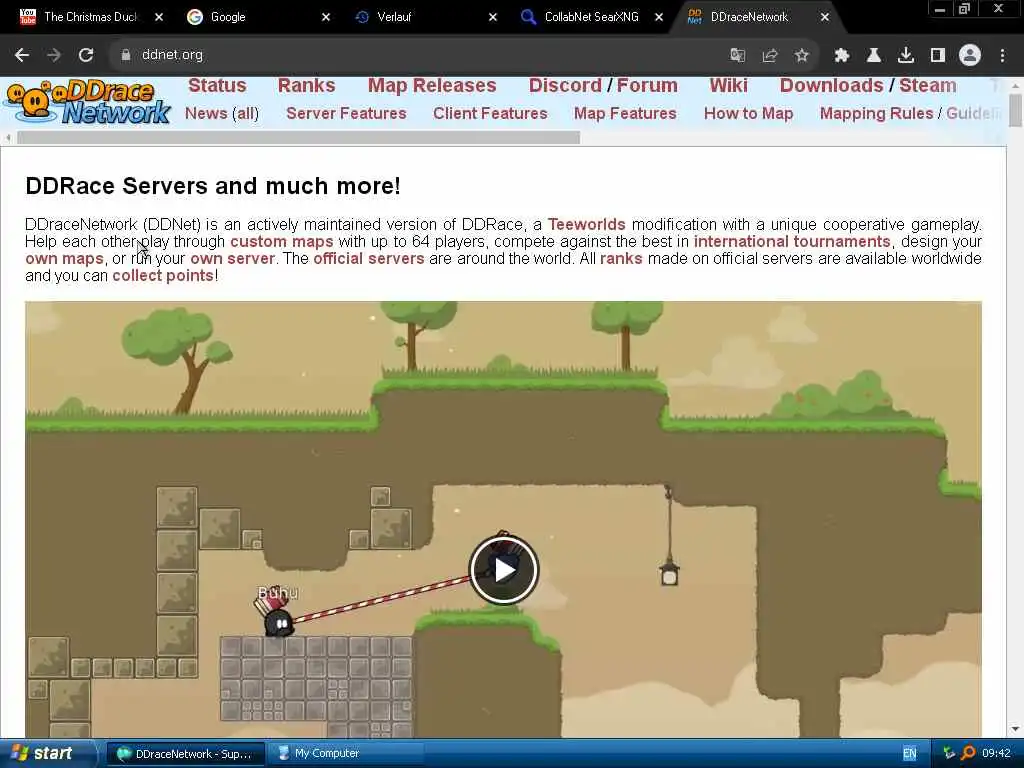Close the Google tab
The image size is (1024, 768).
(x=326, y=17)
